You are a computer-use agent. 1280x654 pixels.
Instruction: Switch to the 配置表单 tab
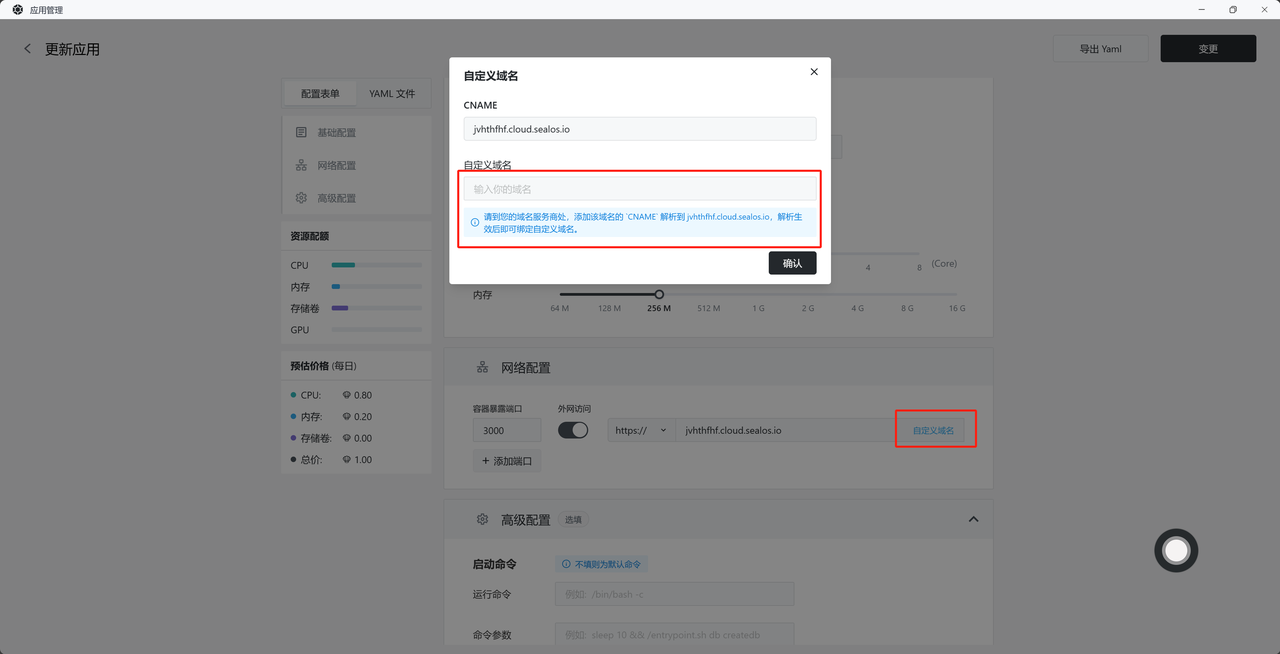tap(320, 94)
